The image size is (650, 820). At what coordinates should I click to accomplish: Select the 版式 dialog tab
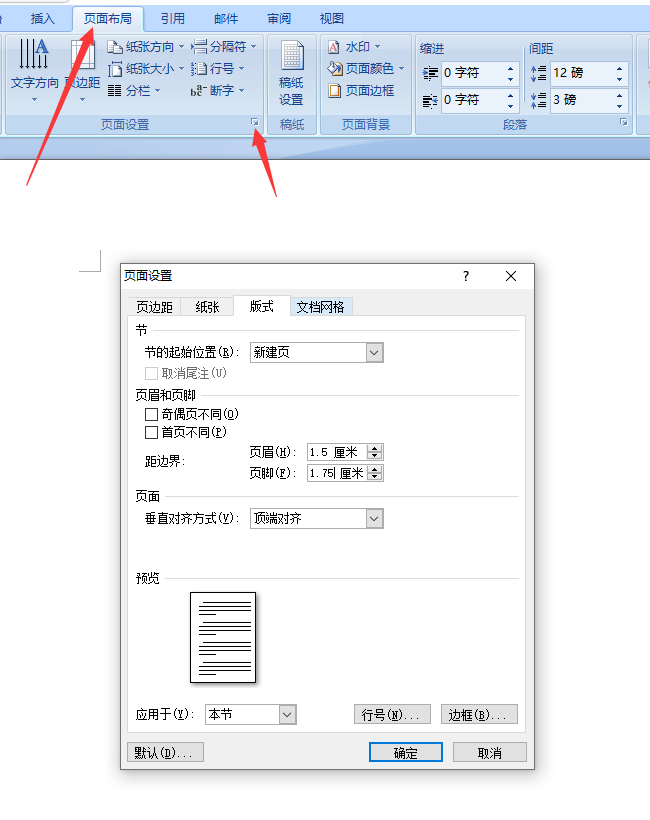coord(261,306)
